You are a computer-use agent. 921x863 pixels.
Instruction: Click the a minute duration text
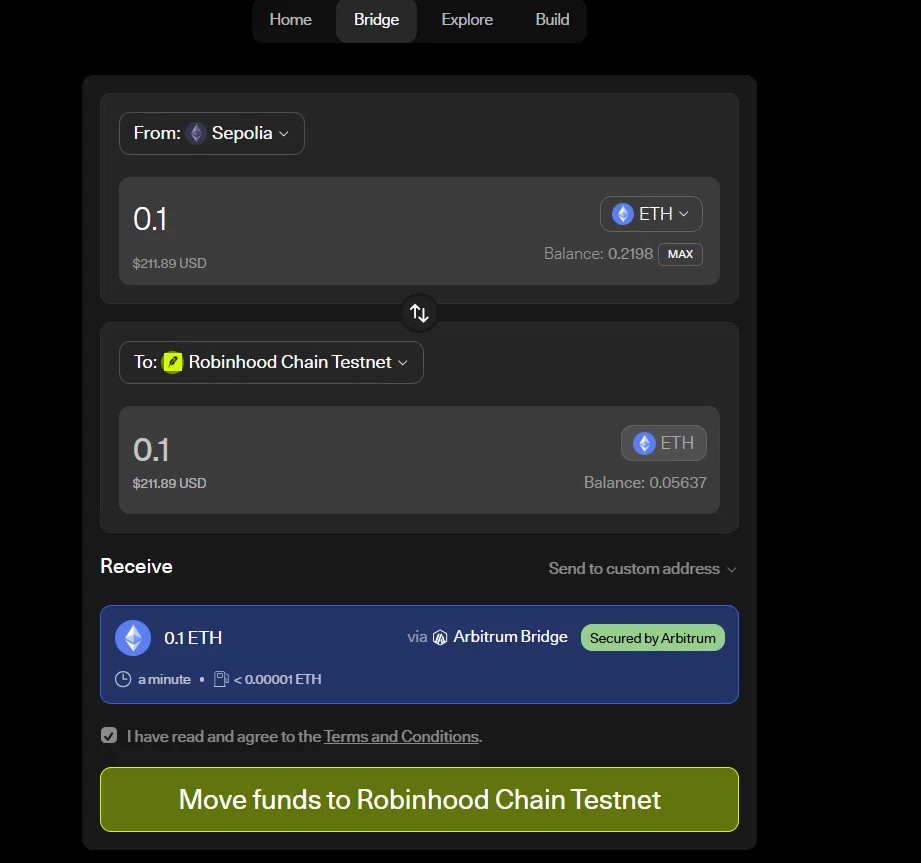pyautogui.click(x=164, y=680)
